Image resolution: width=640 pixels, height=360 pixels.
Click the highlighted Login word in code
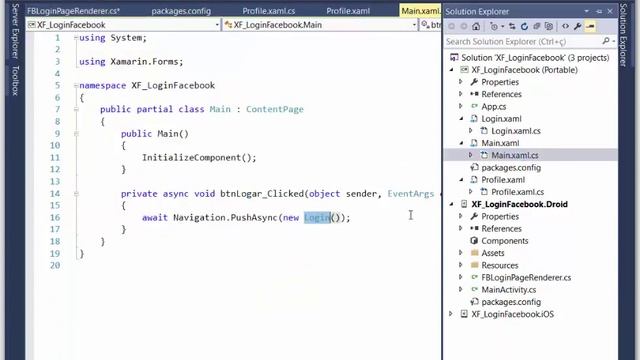317,218
